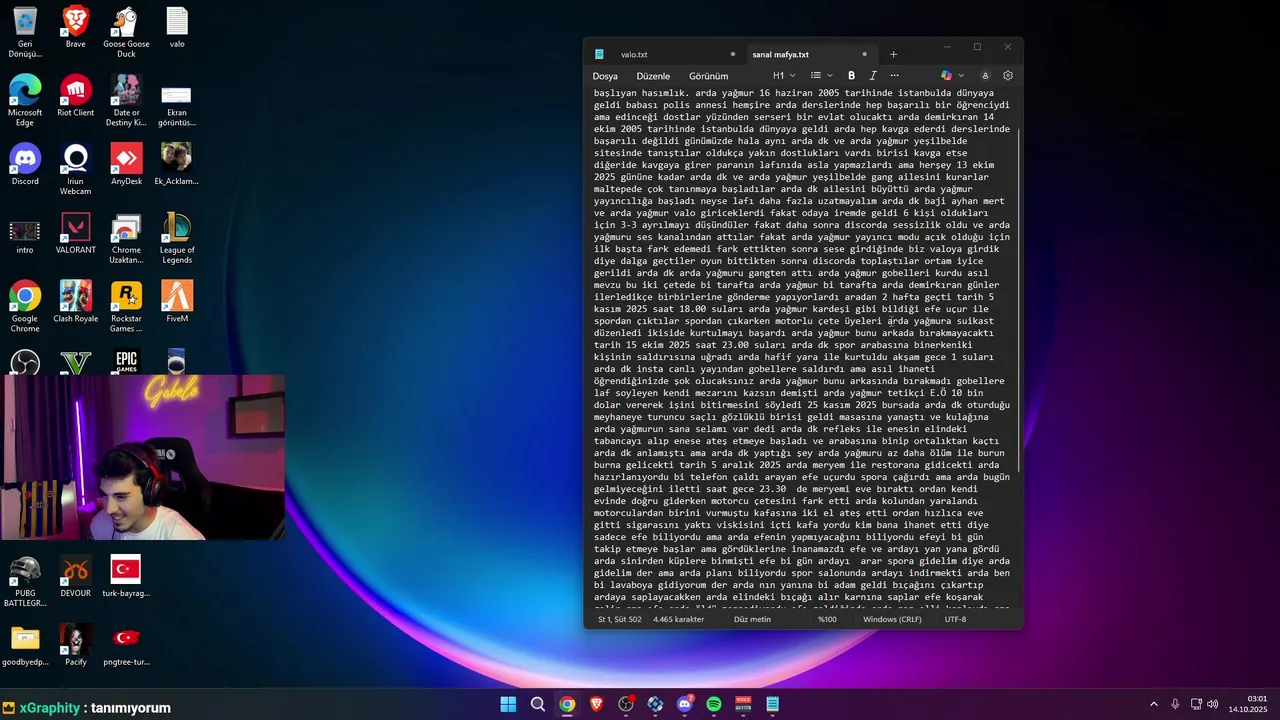1280x720 pixels.
Task: Click the unsaved-changes dot on valo.txt tab
Action: pyautogui.click(x=733, y=54)
